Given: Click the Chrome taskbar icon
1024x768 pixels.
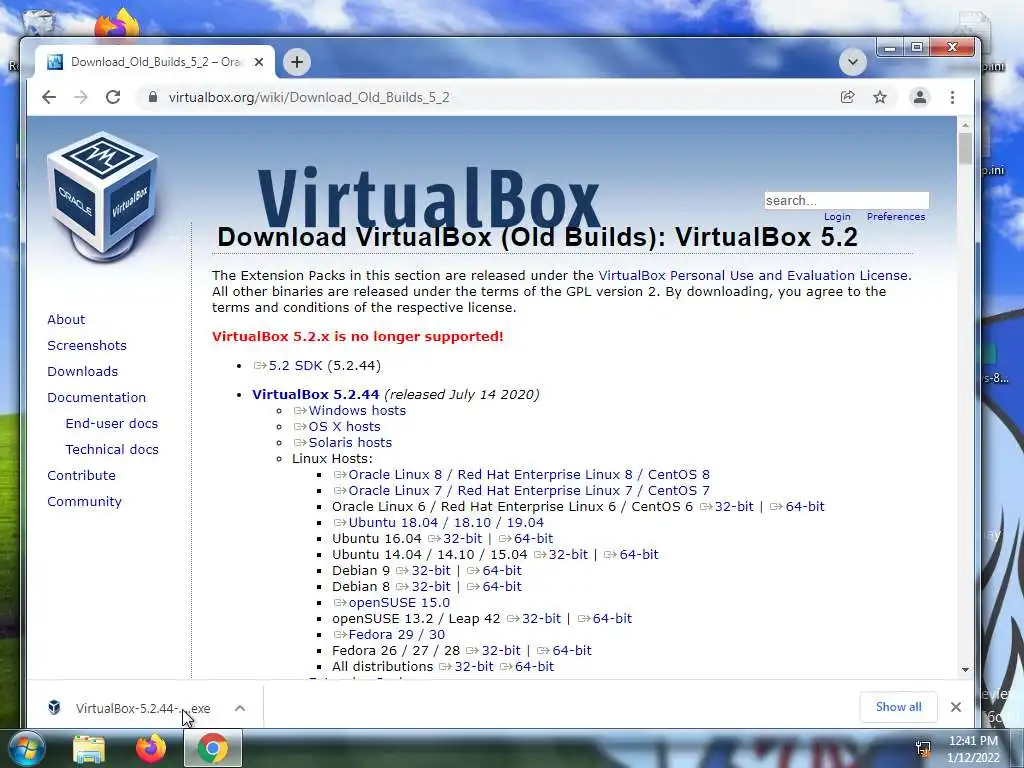Looking at the screenshot, I should coord(213,748).
